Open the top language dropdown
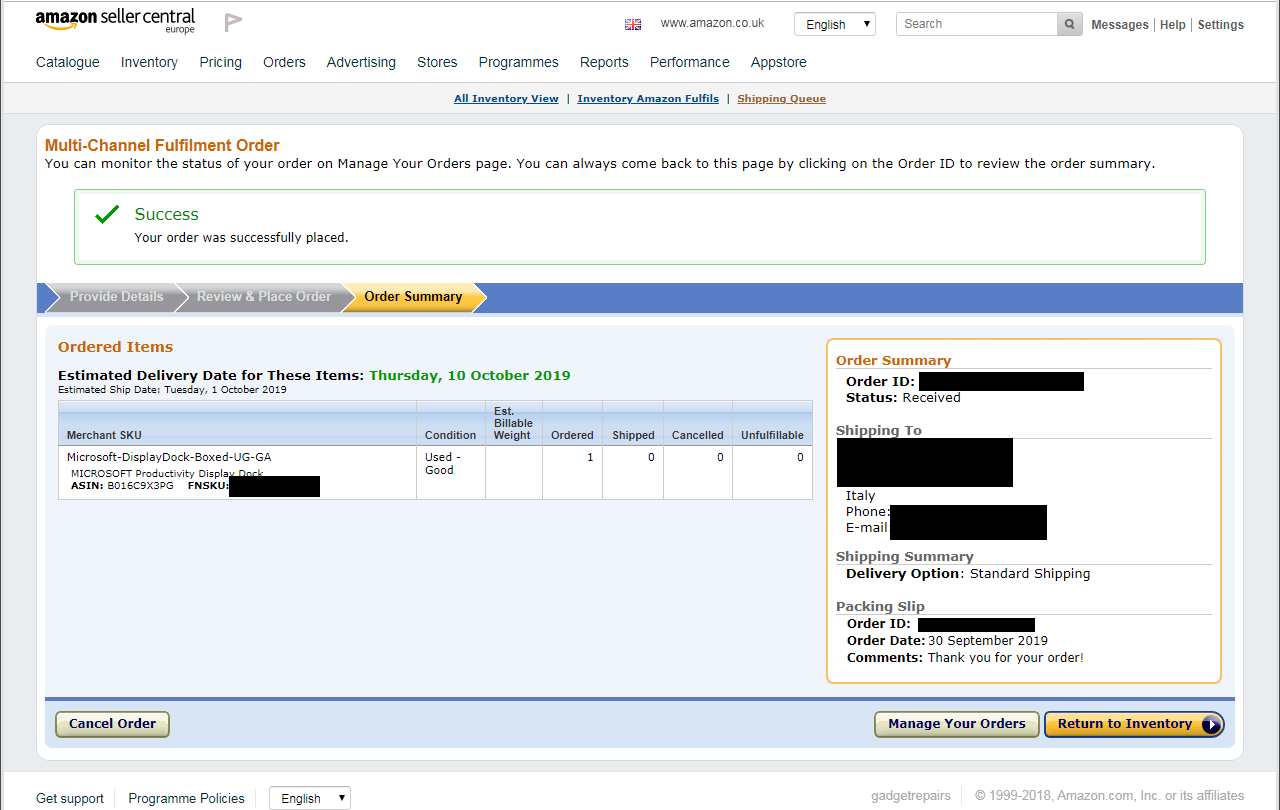Viewport: 1280px width, 810px height. (835, 24)
